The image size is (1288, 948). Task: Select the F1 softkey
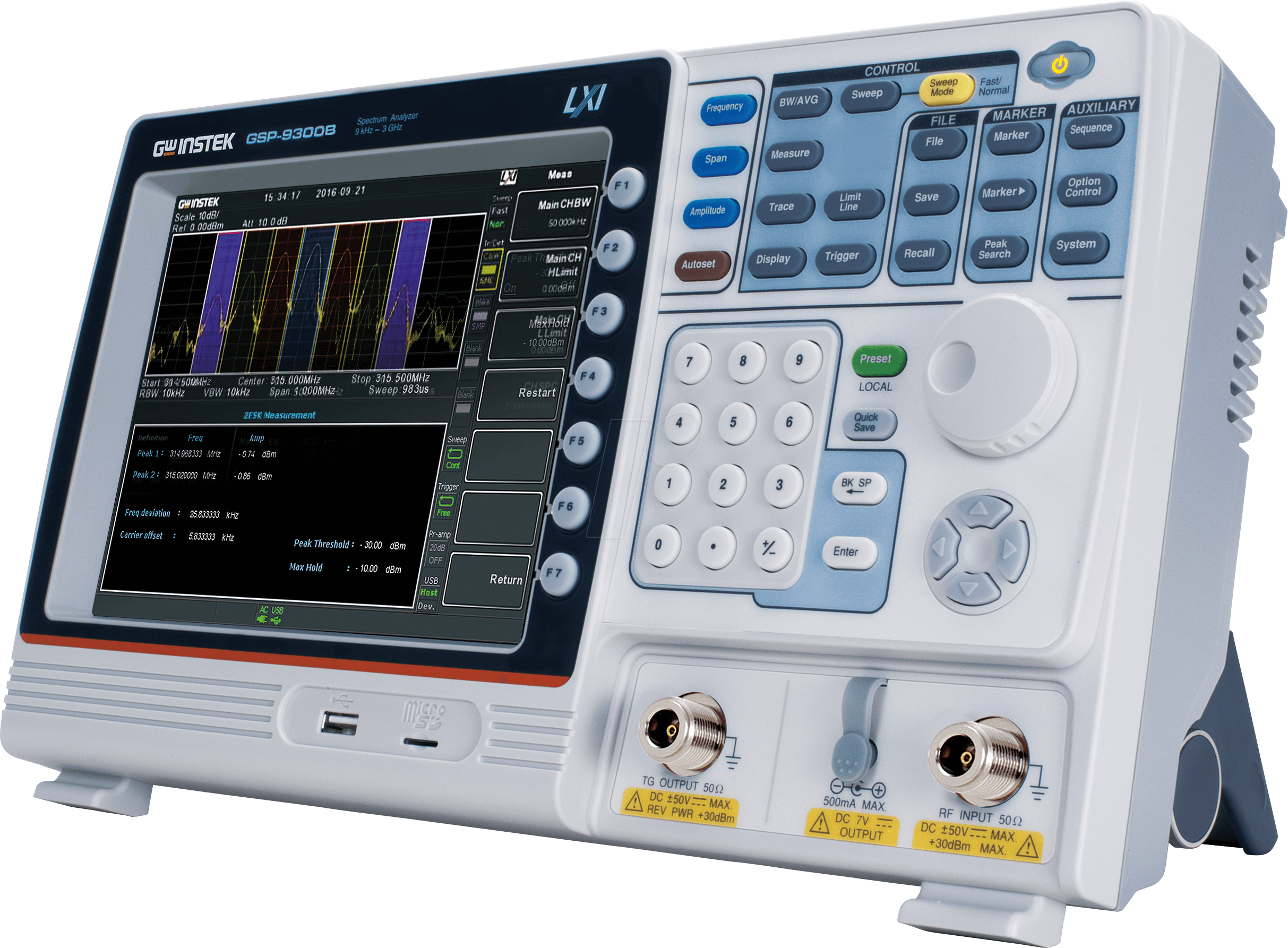coord(625,188)
